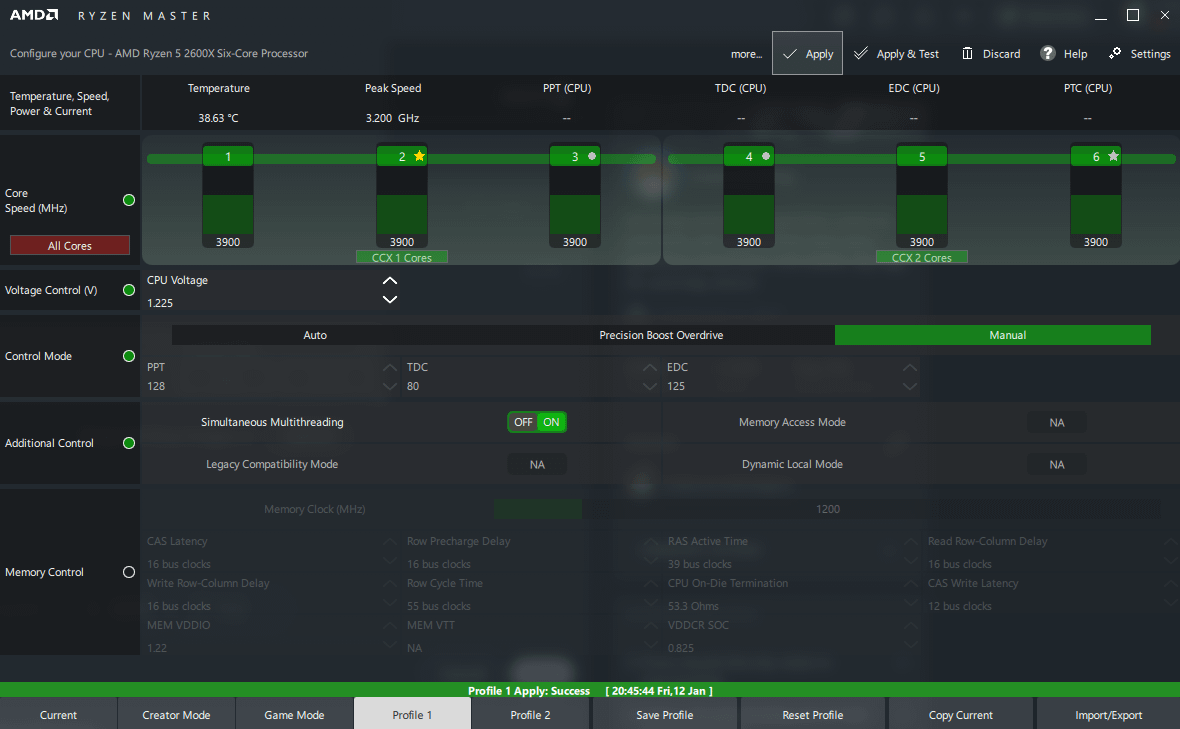This screenshot has width=1180, height=729.
Task: Increase CPU Voltage with up chevron
Action: pos(390,281)
